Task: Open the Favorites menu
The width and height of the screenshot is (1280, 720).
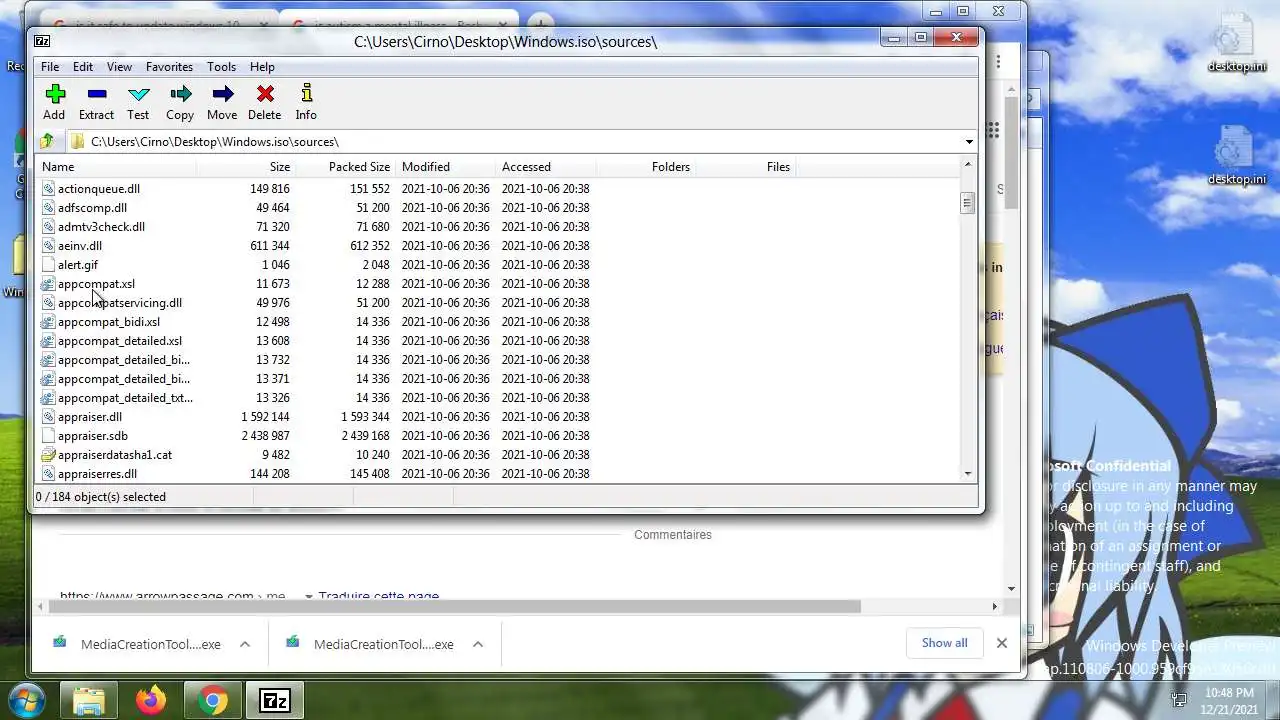Action: pos(169,67)
